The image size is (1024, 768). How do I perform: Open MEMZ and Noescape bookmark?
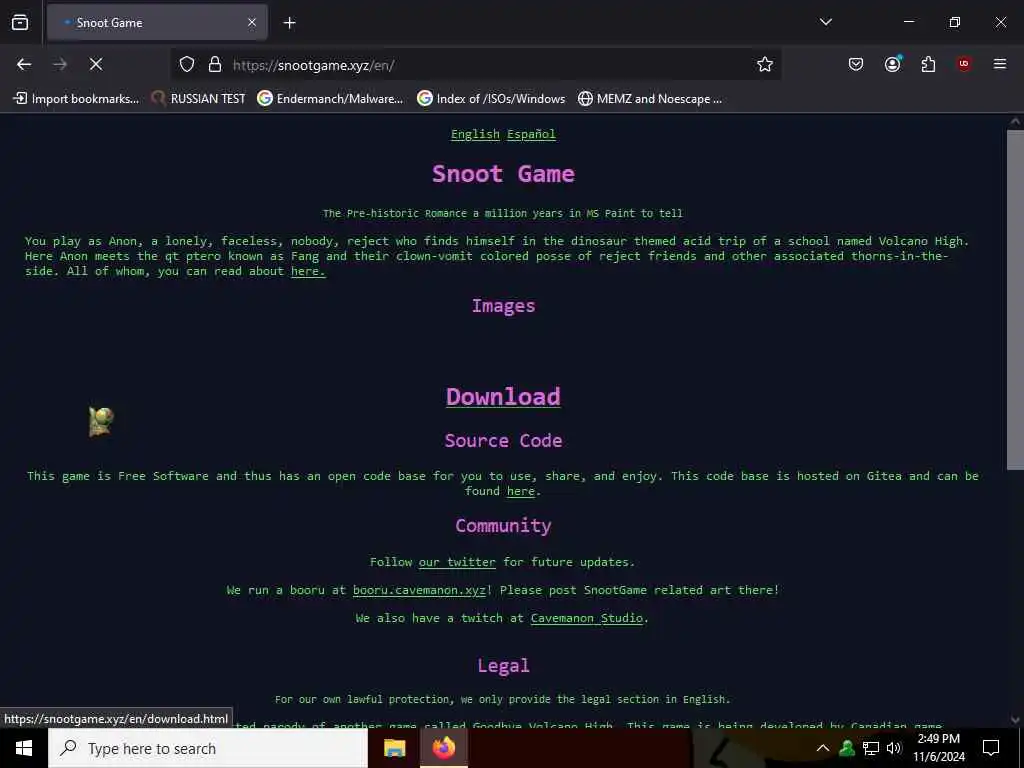pos(650,99)
